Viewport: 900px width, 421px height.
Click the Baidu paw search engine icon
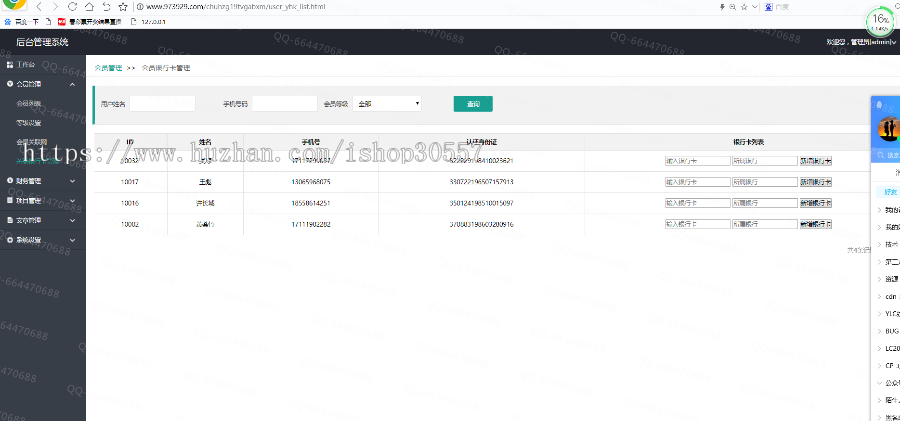[x=768, y=7]
